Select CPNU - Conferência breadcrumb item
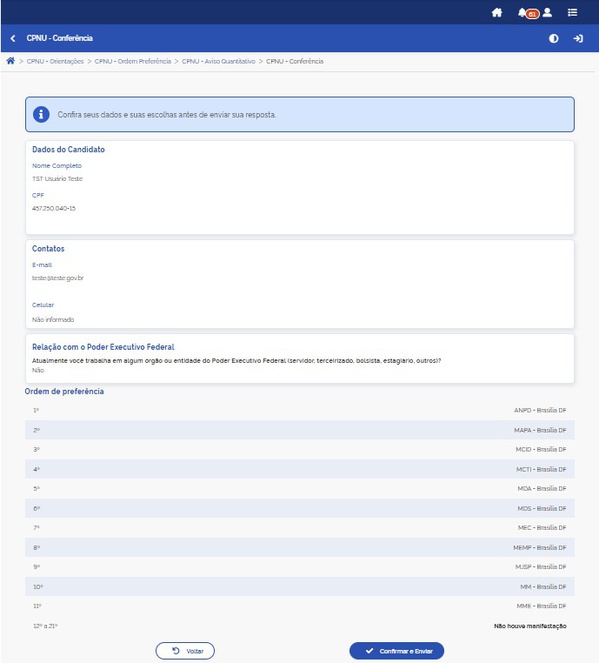This screenshot has width=599, height=663. [x=295, y=61]
